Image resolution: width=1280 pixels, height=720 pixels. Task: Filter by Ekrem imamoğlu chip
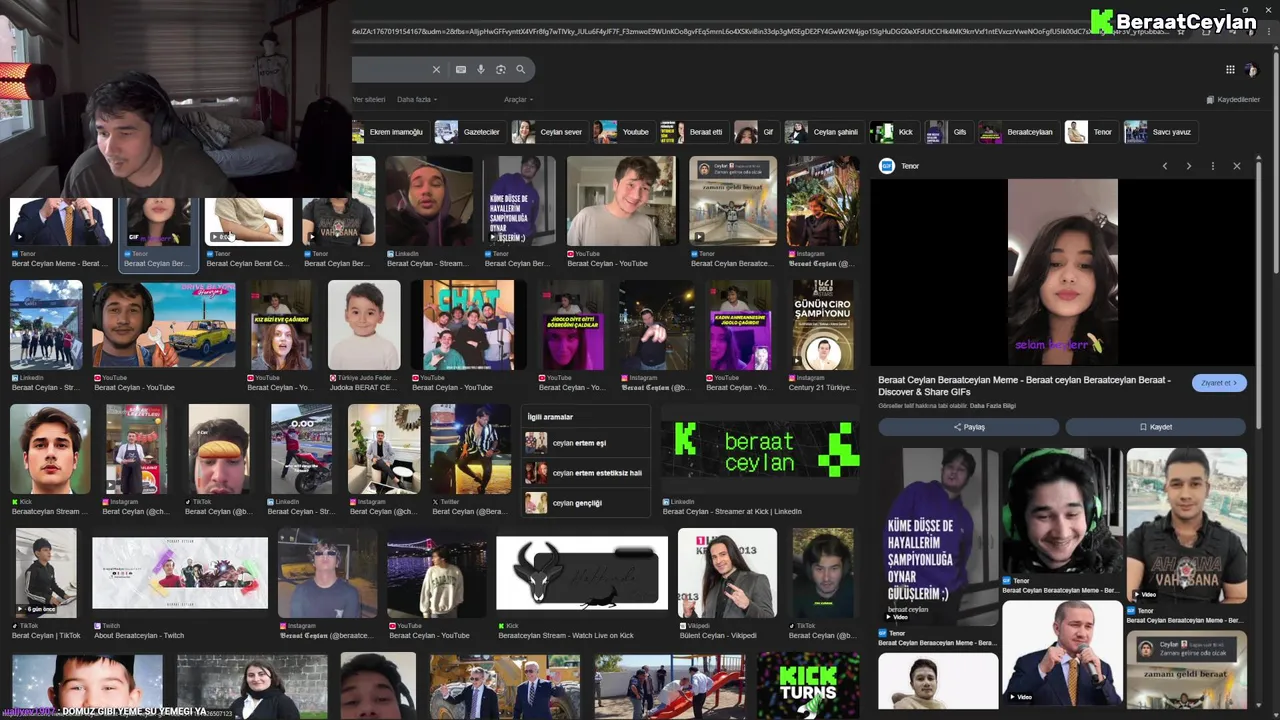[x=389, y=132]
